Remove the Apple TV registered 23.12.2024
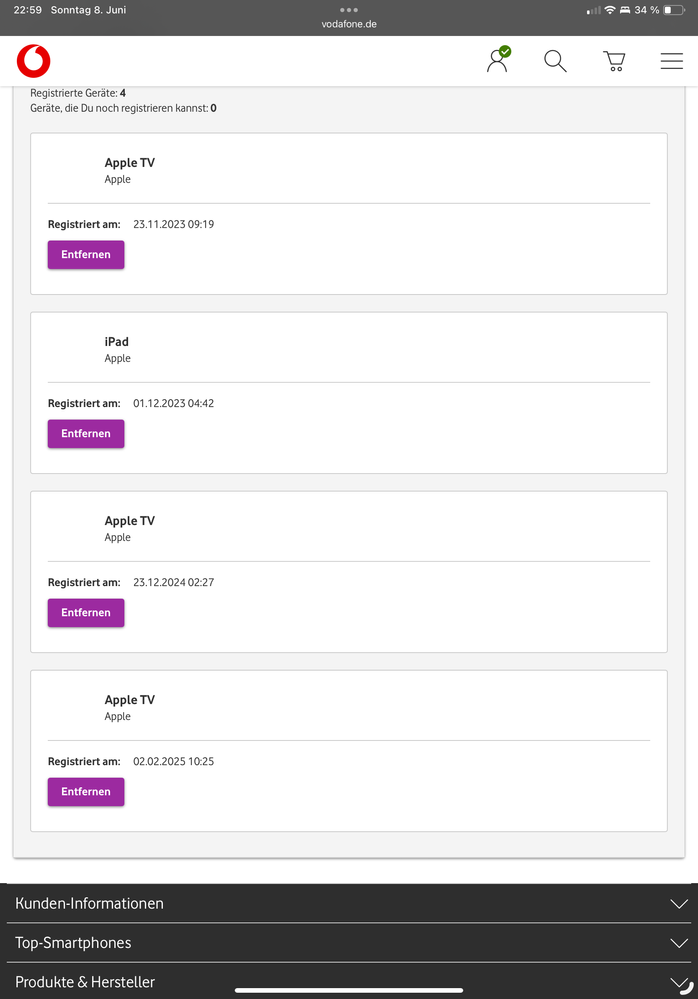 [86, 613]
